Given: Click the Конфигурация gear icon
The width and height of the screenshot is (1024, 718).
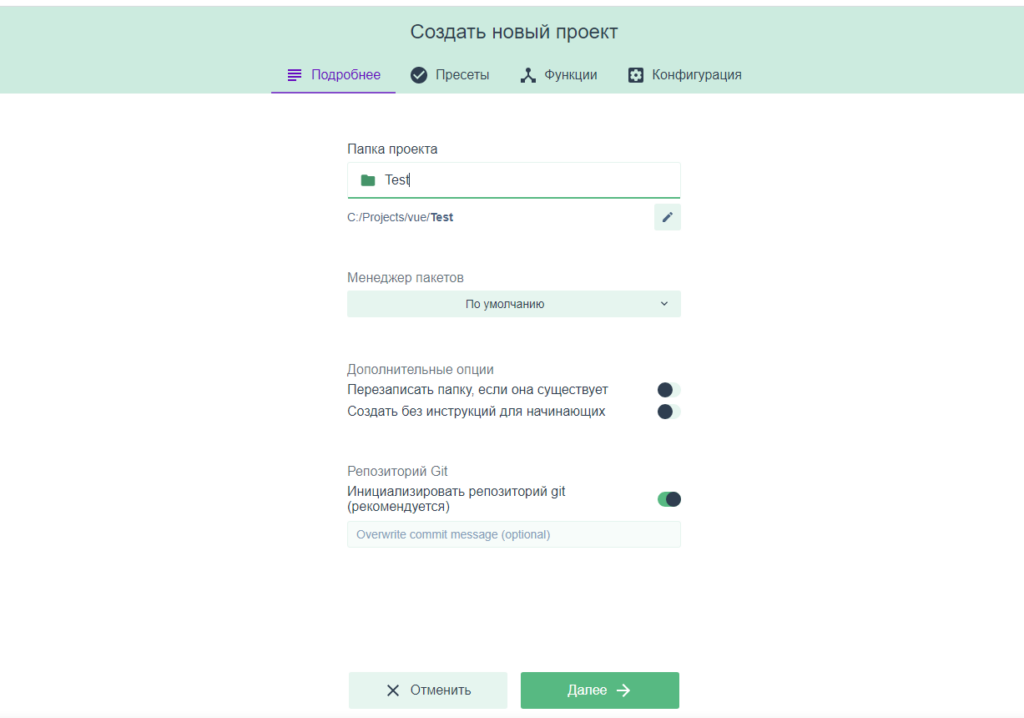Looking at the screenshot, I should (636, 75).
